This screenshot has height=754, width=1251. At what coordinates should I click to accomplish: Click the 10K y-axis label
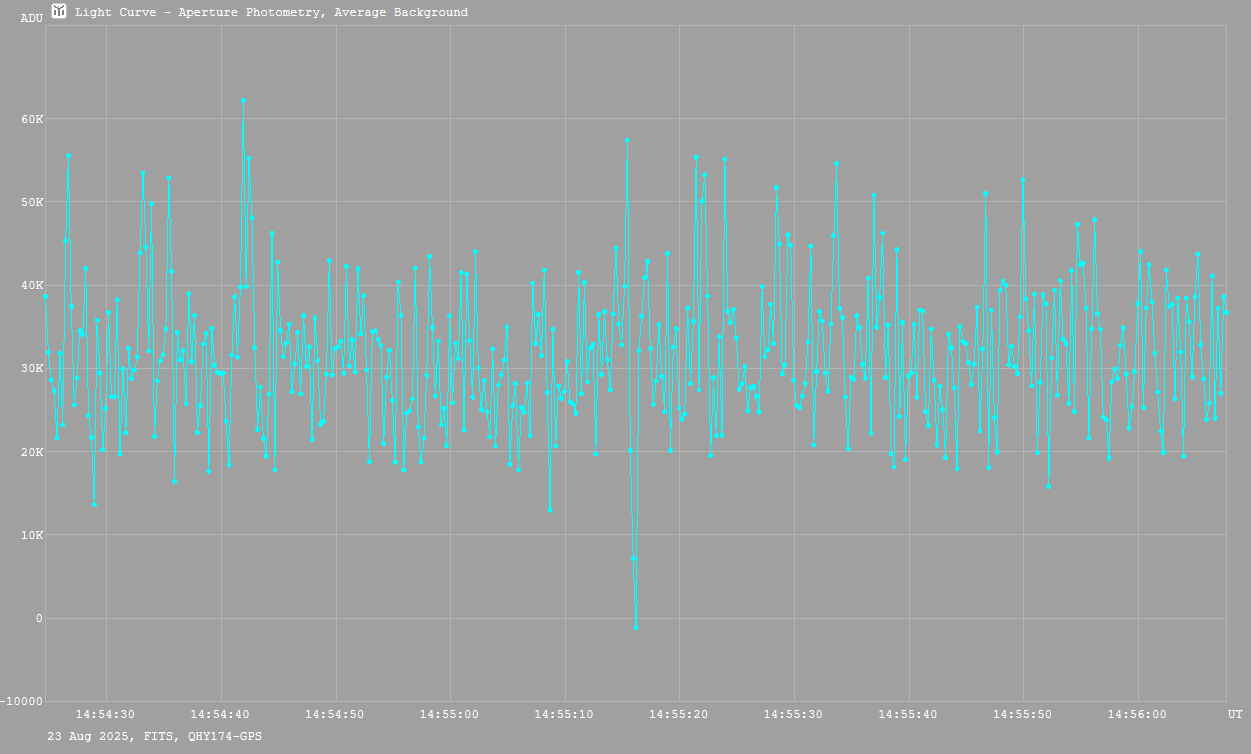tap(32, 535)
